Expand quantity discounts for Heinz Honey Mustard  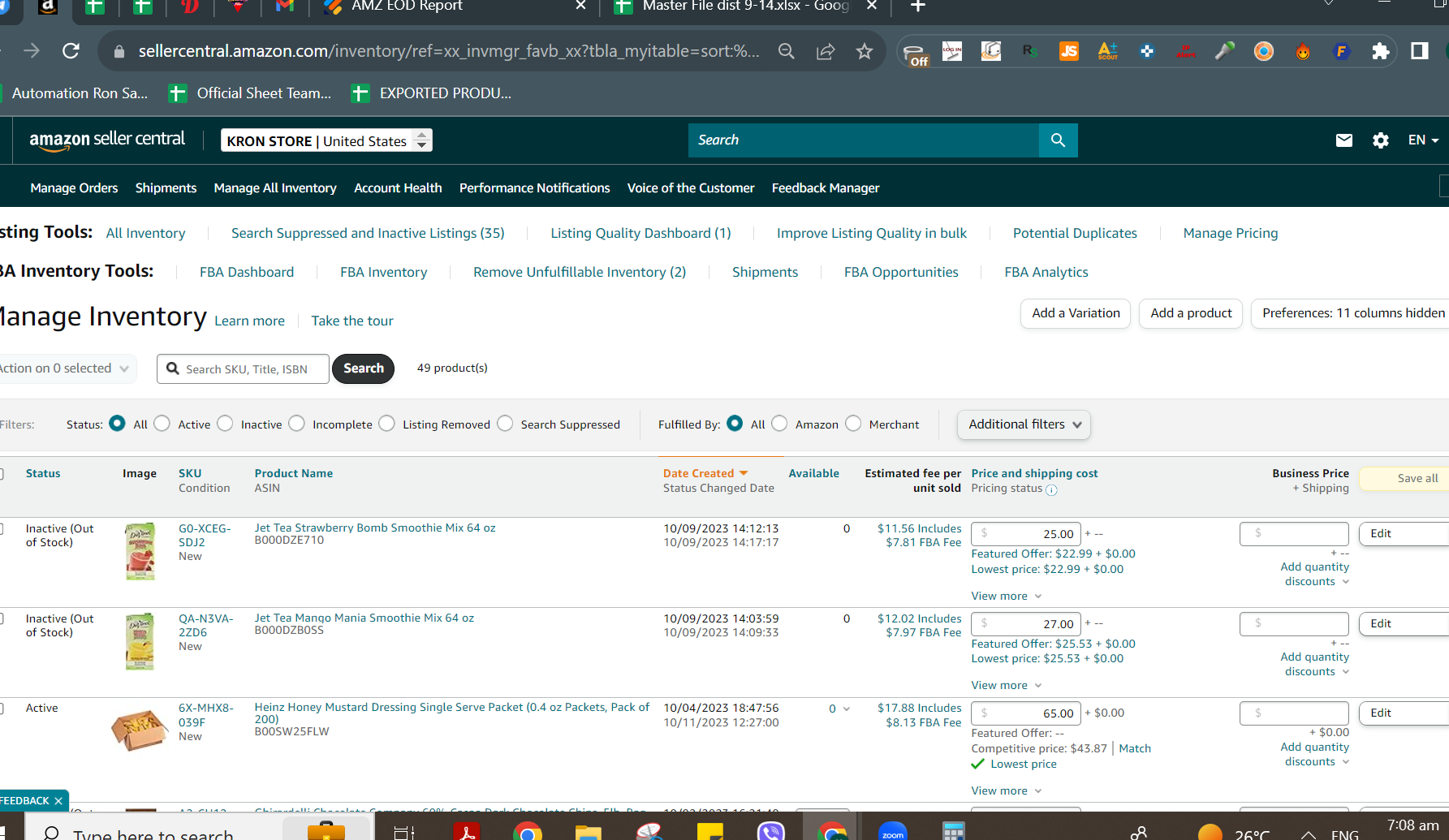[1315, 754]
